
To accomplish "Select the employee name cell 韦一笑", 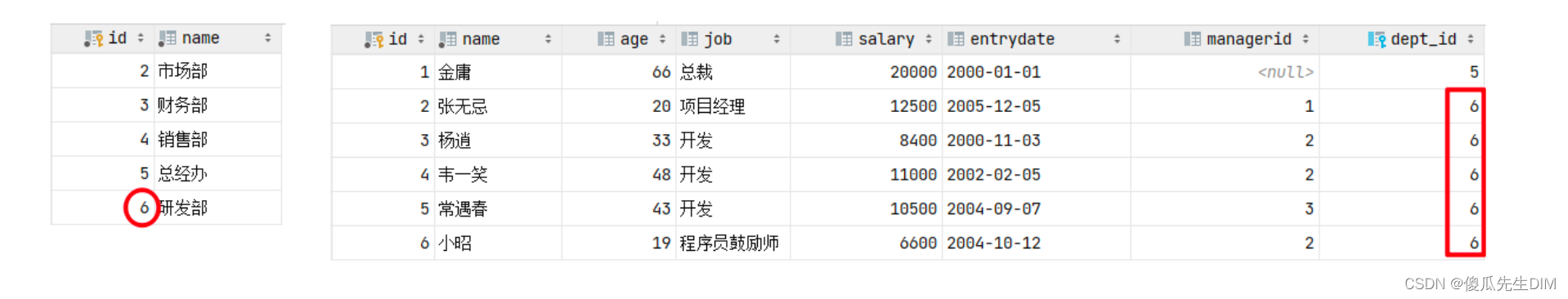I will (x=498, y=175).
